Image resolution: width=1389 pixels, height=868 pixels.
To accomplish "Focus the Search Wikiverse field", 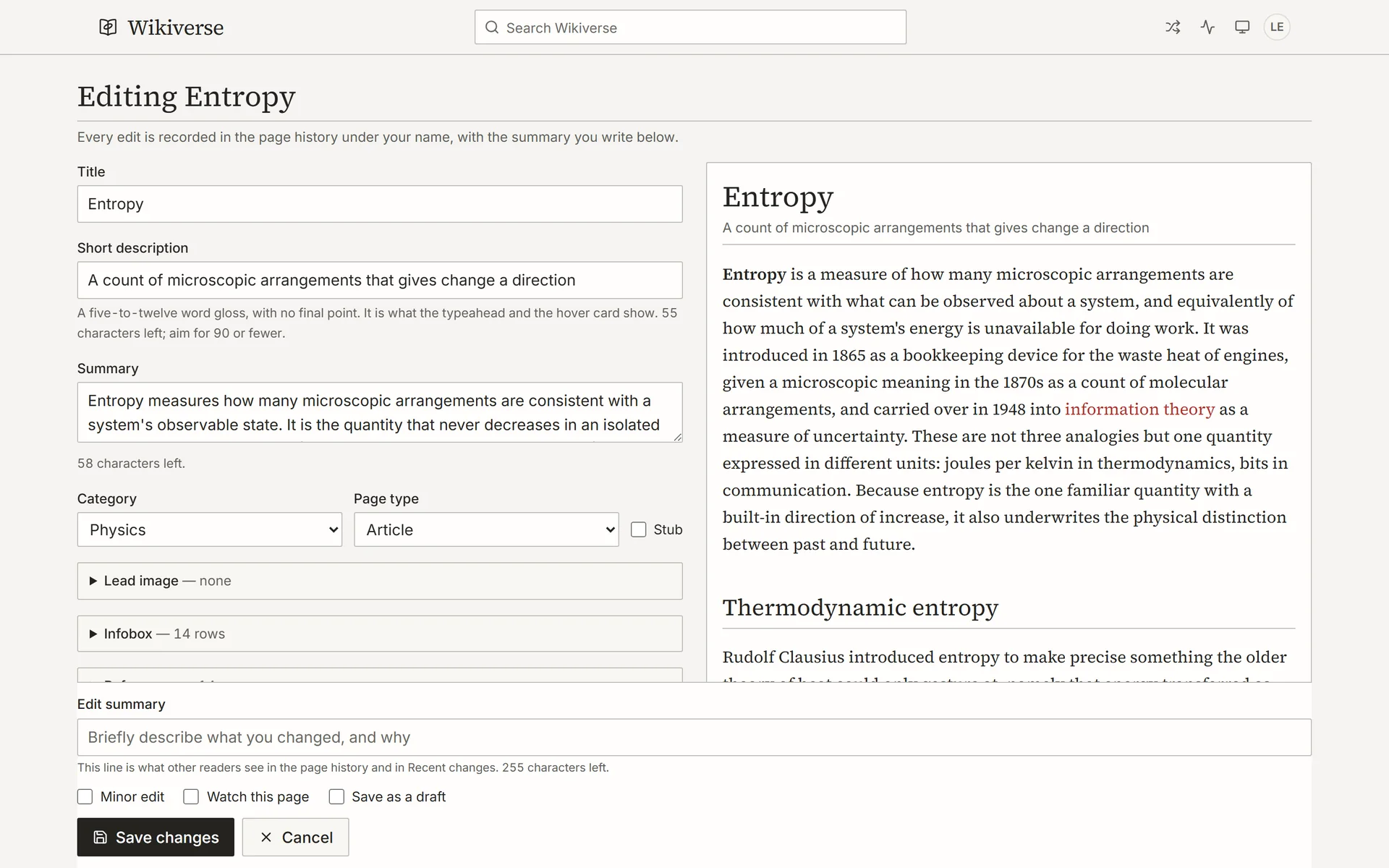I will [690, 27].
